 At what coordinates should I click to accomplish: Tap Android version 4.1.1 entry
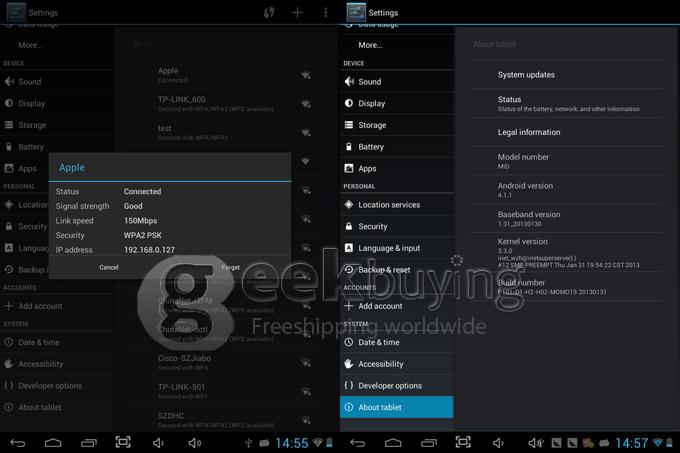tap(566, 189)
